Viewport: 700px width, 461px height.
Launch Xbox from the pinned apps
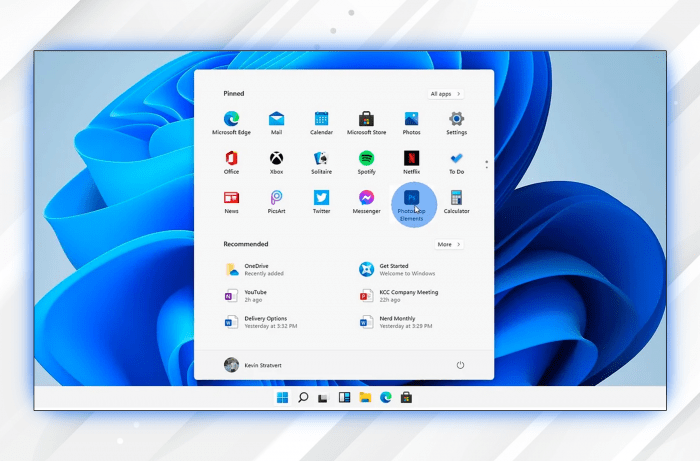276,159
